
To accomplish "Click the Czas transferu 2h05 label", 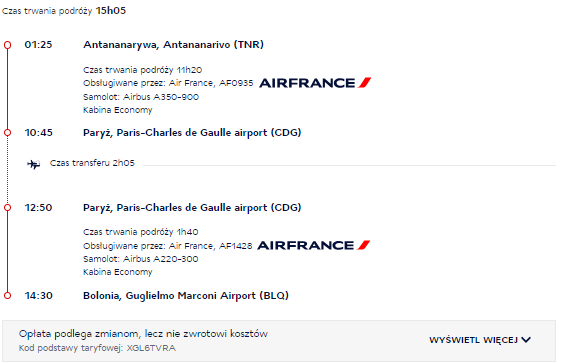I will [92, 163].
